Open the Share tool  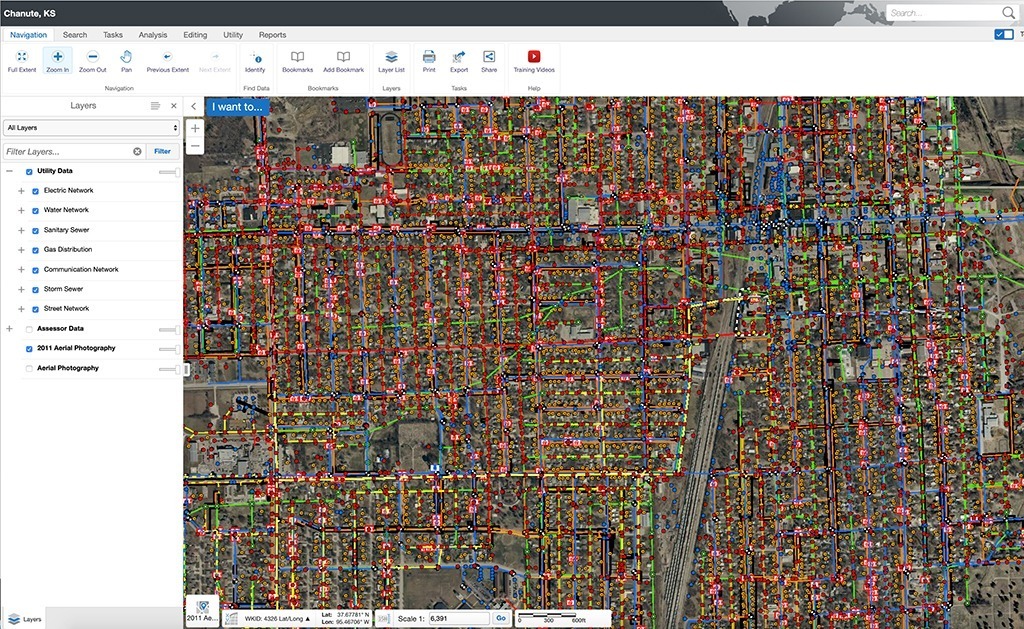point(489,61)
